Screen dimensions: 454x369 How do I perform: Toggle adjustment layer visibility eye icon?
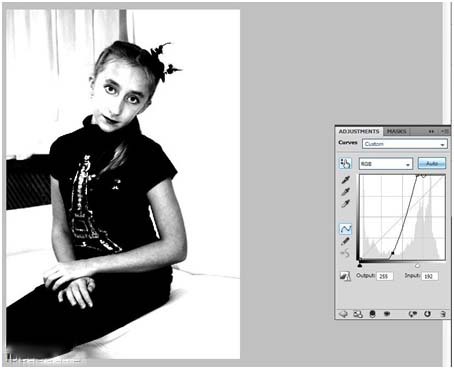387,314
